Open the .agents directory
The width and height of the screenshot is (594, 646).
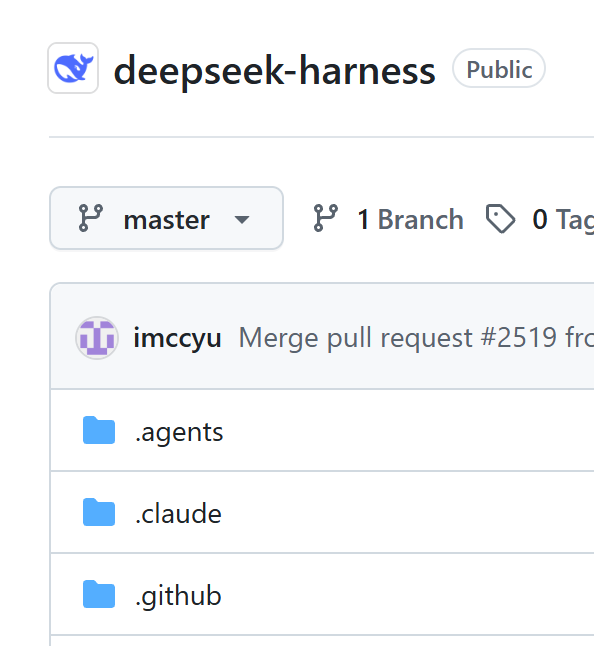[x=179, y=432]
